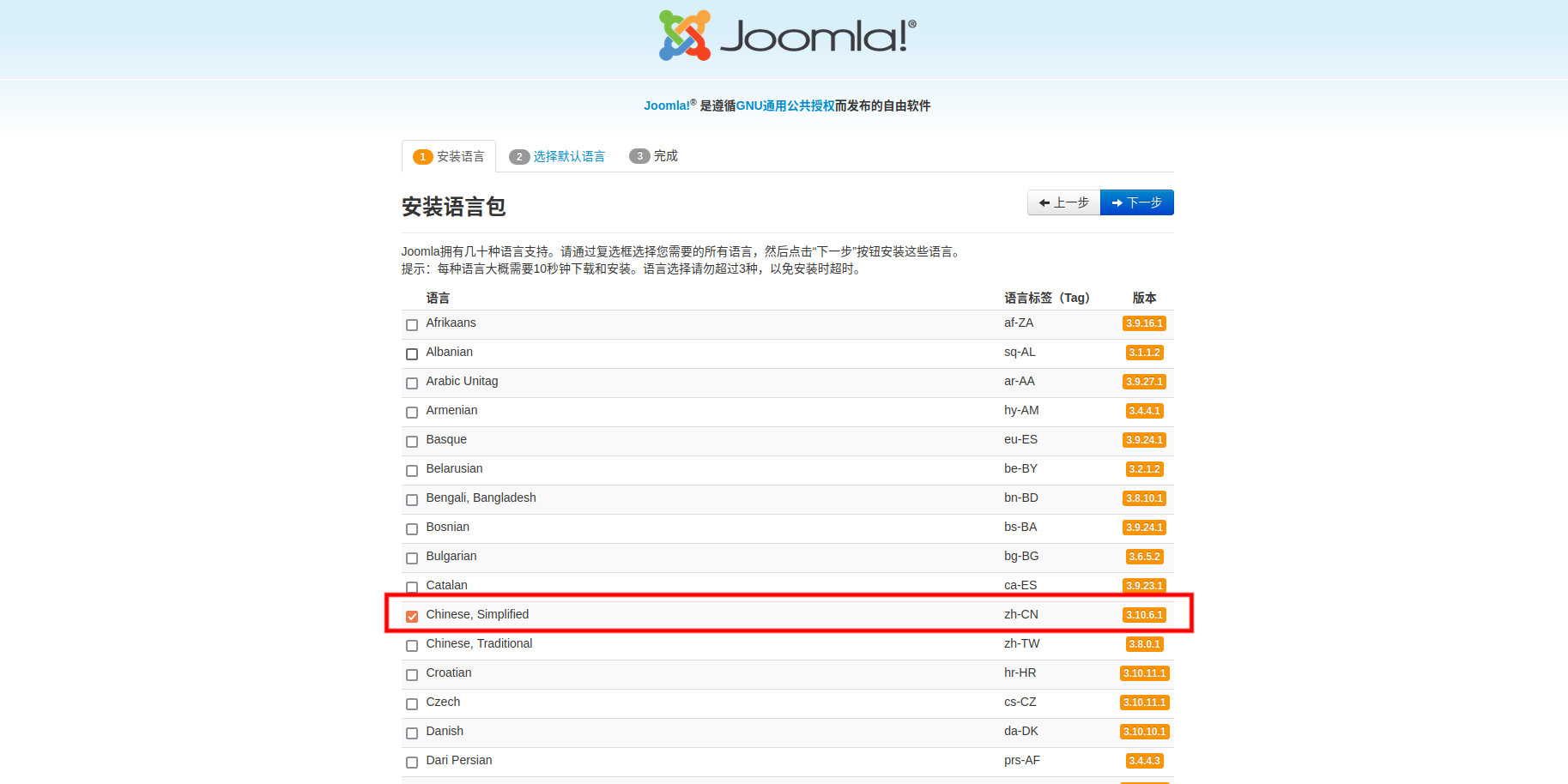
Task: Enable the Bosnian checkbox
Action: coord(412,529)
